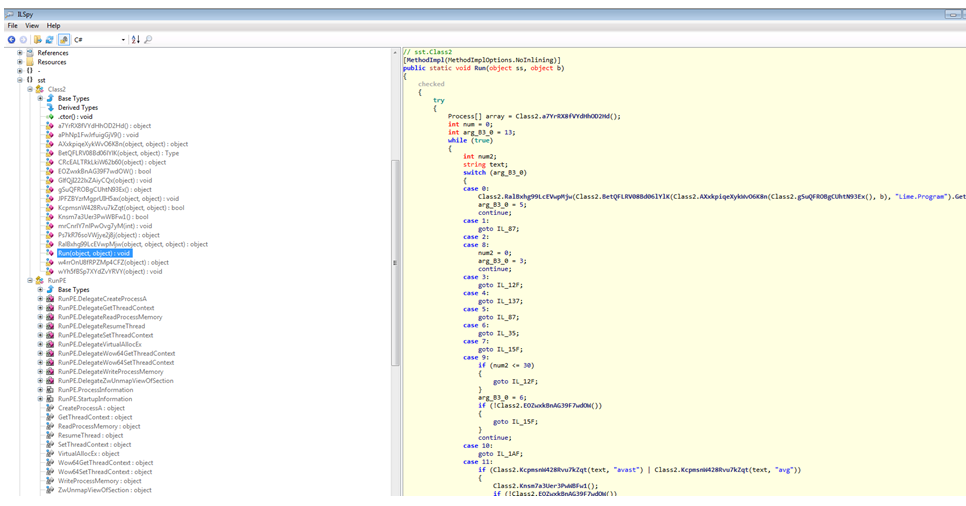Select RunPE.DelegateZwUnmapViewOfSection in the tree
The image size is (966, 506).
(116, 381)
